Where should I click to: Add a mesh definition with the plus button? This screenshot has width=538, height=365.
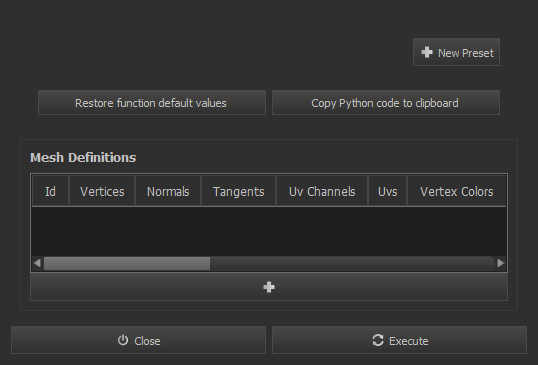click(269, 287)
